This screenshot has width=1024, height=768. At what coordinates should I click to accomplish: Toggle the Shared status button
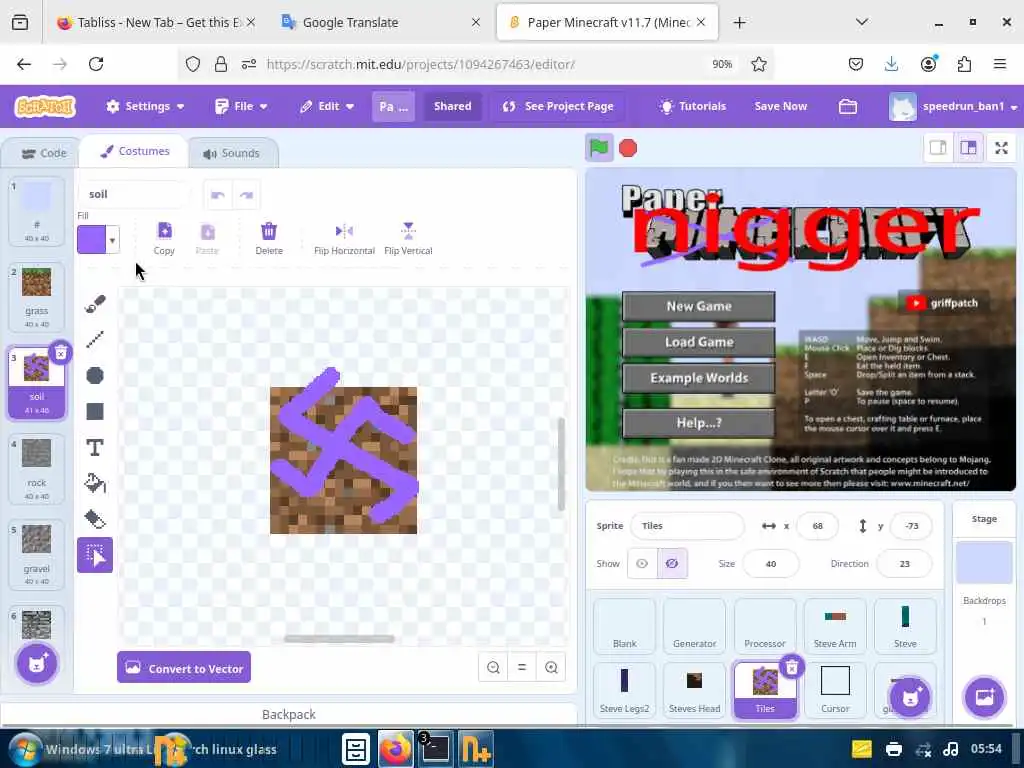453,106
